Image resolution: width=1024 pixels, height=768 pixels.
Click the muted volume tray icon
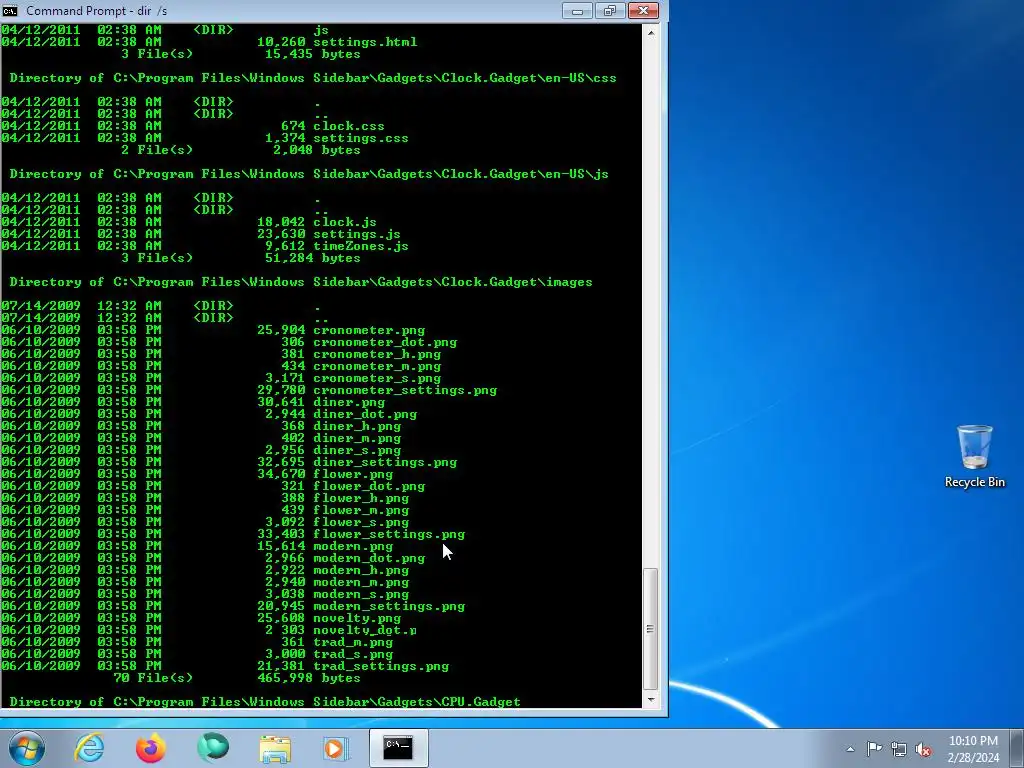923,749
